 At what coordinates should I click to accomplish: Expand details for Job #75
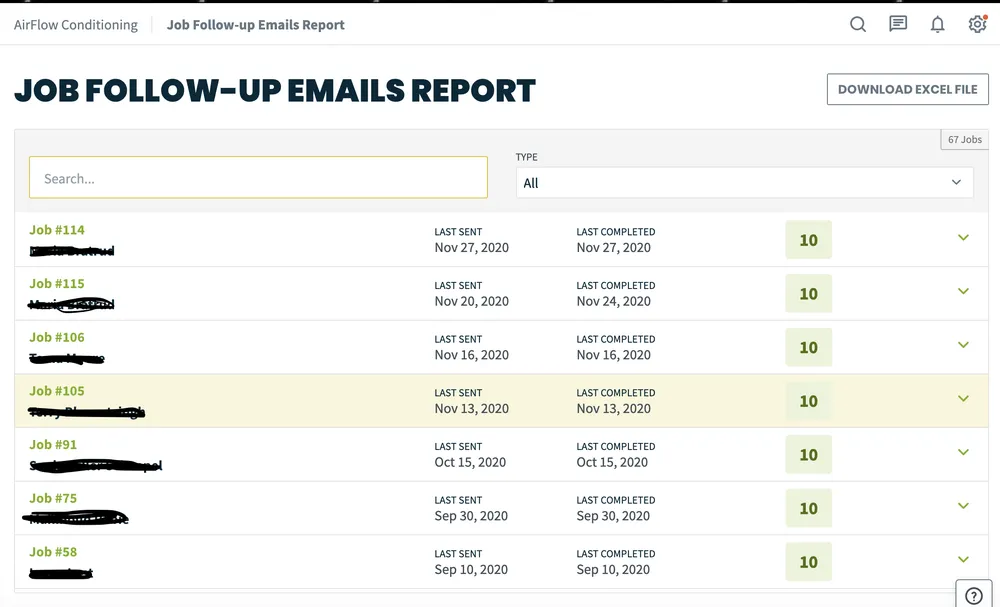pos(963,506)
